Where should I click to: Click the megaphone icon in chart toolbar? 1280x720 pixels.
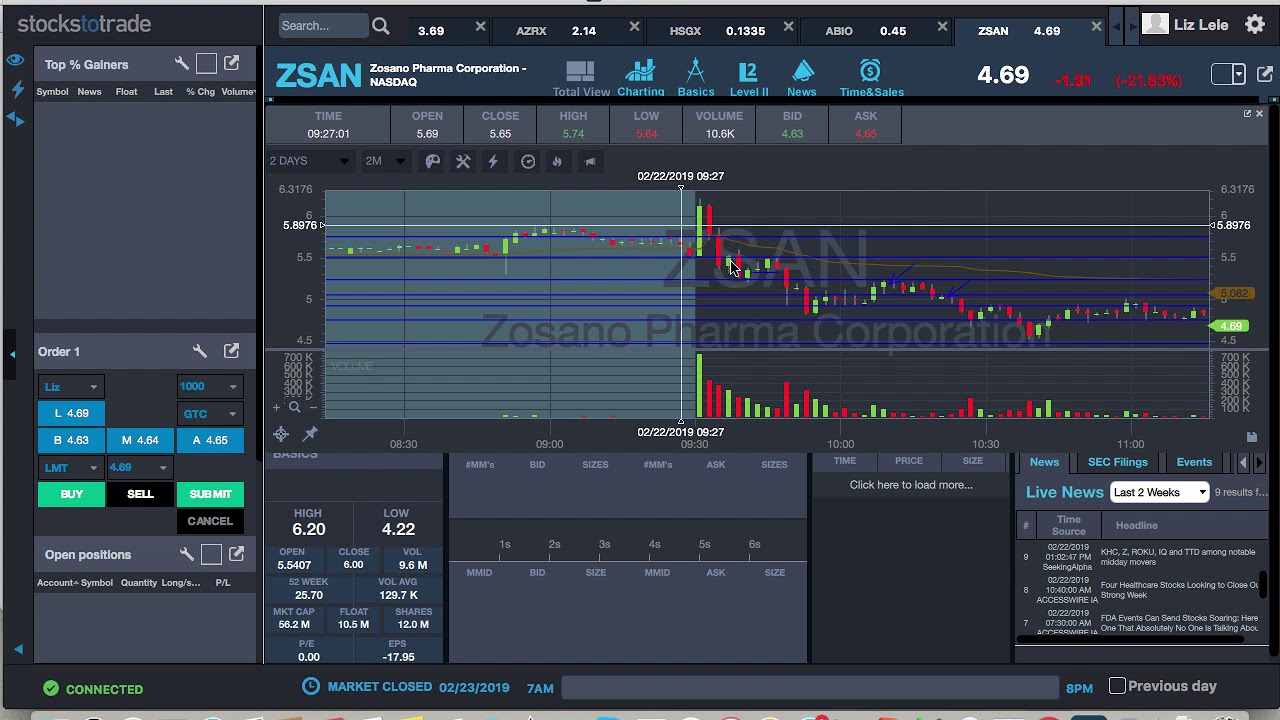click(590, 161)
